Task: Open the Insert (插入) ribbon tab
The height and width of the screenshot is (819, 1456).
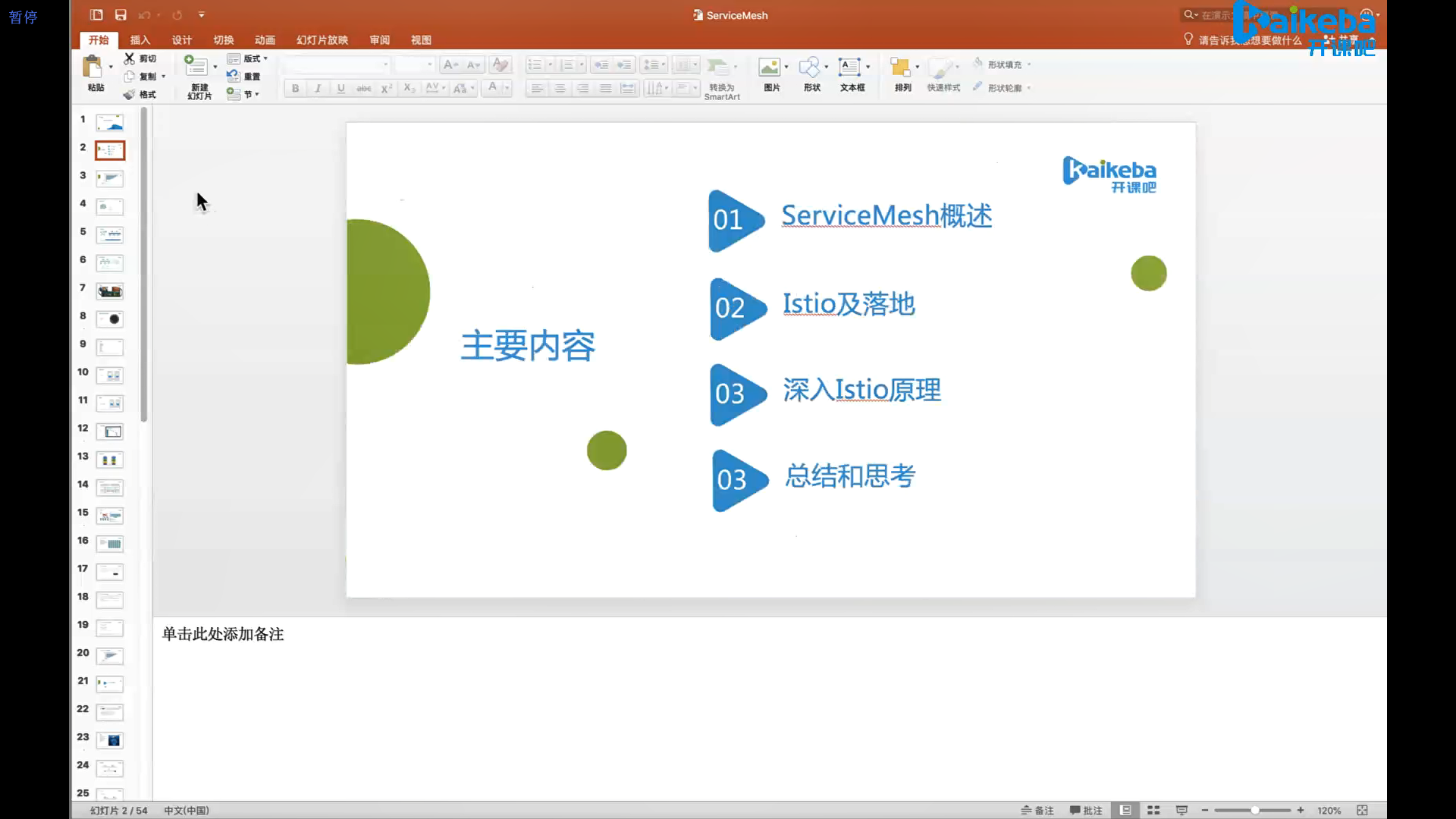Action: point(140,40)
